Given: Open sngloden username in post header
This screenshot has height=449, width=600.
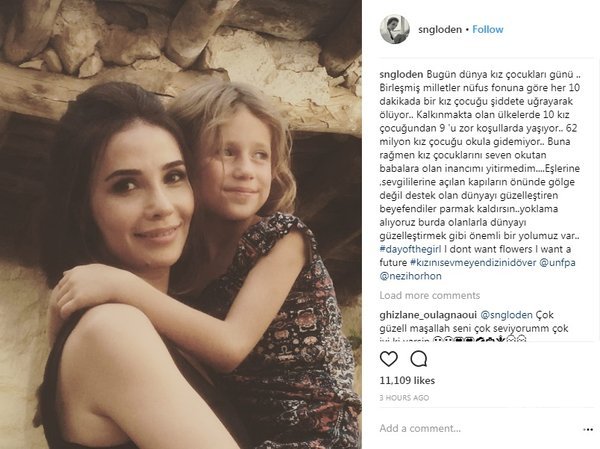Looking at the screenshot, I should tap(440, 29).
